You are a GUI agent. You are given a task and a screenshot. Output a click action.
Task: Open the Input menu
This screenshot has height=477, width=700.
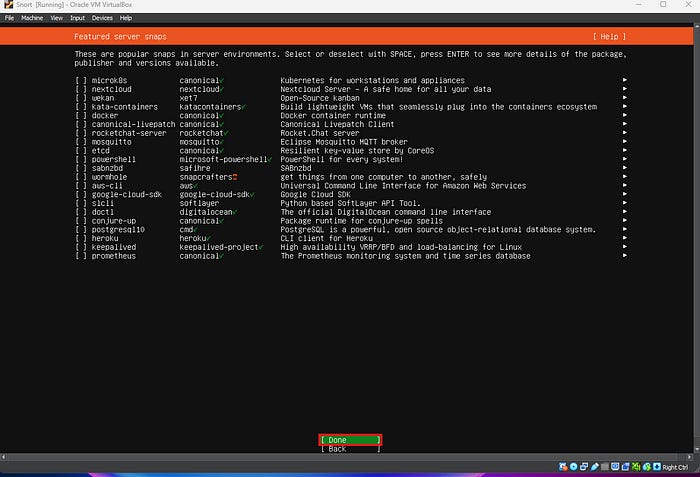[x=77, y=18]
